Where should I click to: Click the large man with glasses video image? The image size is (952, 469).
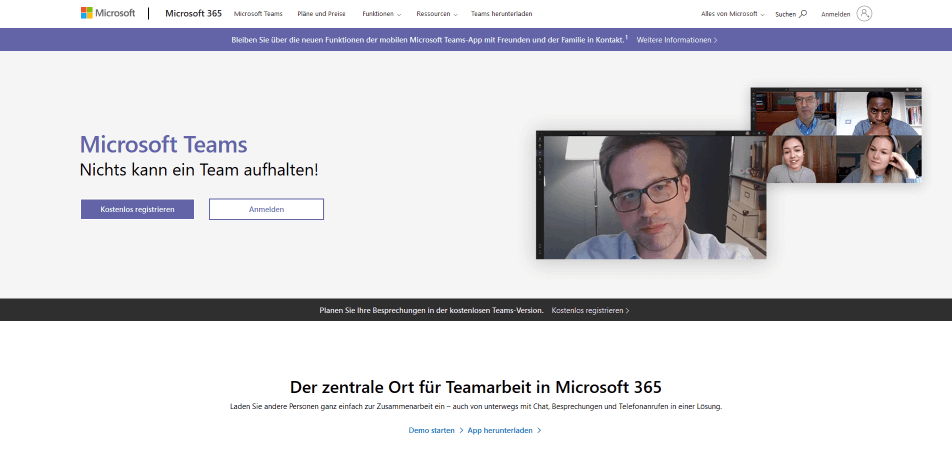[651, 194]
